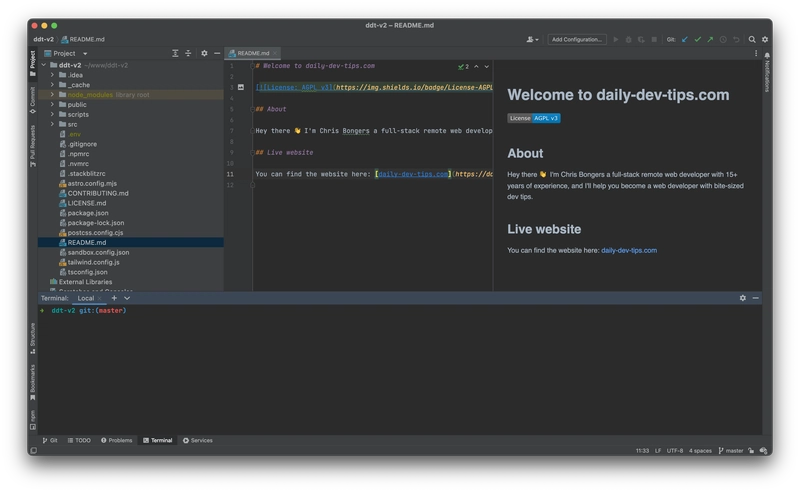This screenshot has height=492, width=800.
Task: Hide the Project tool window
Action: (x=217, y=53)
